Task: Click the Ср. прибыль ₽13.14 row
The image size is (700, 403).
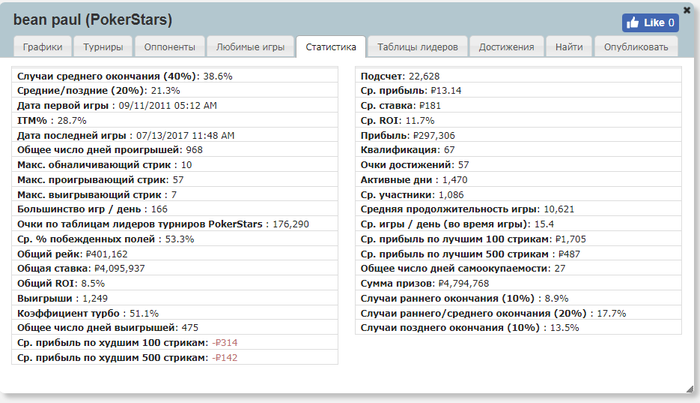Action: click(x=518, y=91)
